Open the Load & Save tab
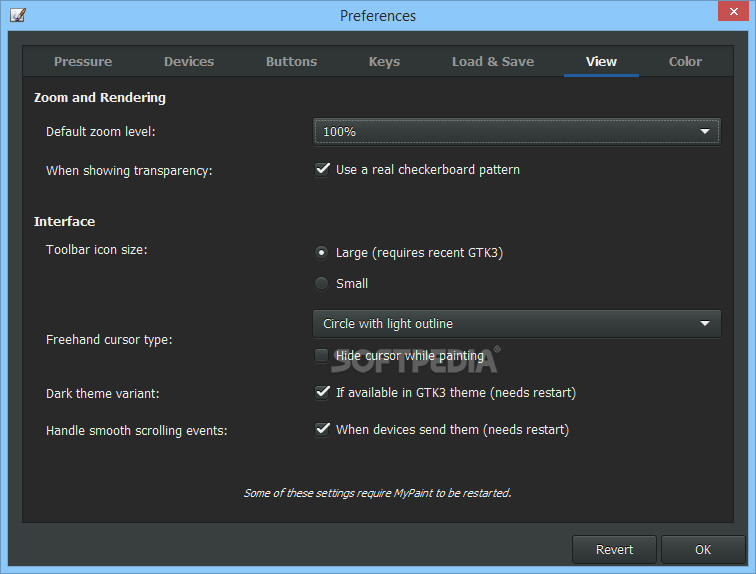 tap(493, 62)
